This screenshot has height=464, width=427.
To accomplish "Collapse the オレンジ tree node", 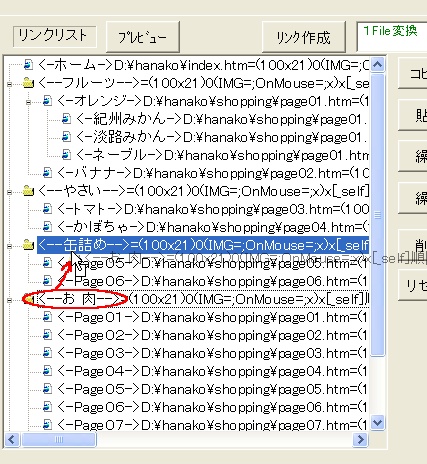I will (x=29, y=102).
